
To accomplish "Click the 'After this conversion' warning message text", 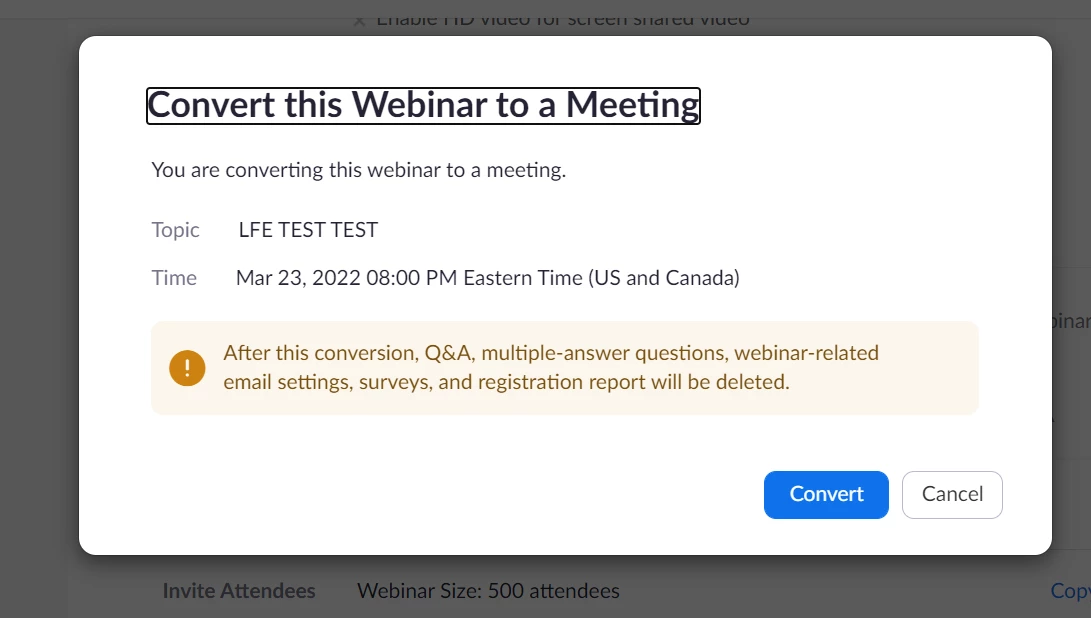I will pos(550,353).
